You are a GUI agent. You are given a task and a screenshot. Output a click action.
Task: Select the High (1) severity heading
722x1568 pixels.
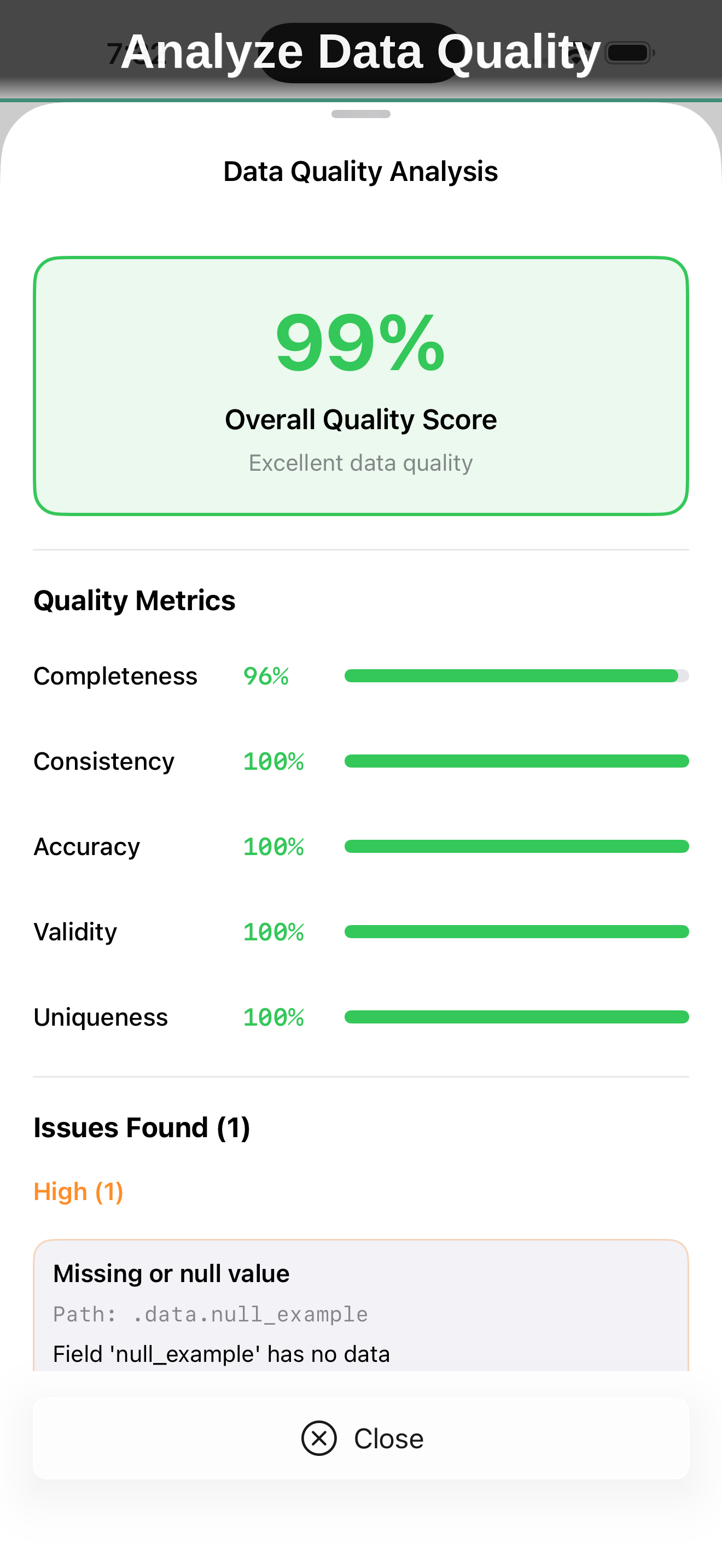tap(79, 1191)
